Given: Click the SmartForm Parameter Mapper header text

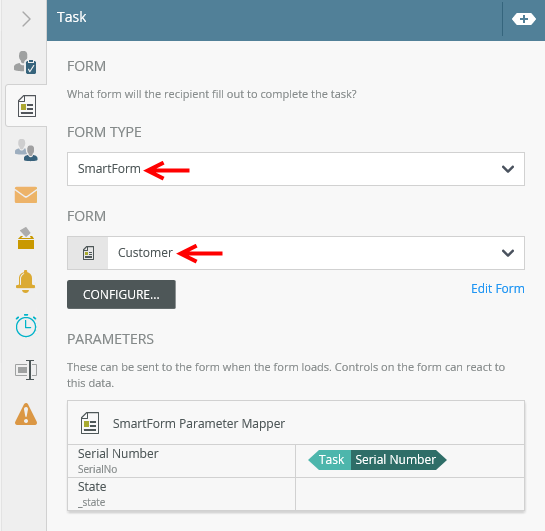Looking at the screenshot, I should click(x=198, y=424).
